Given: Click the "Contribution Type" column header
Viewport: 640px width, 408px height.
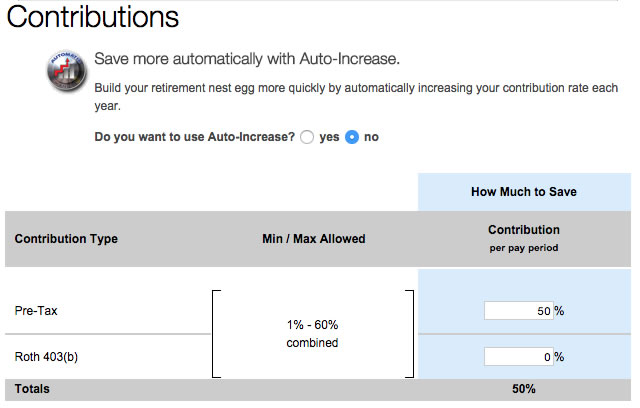Looking at the screenshot, I should tap(65, 239).
